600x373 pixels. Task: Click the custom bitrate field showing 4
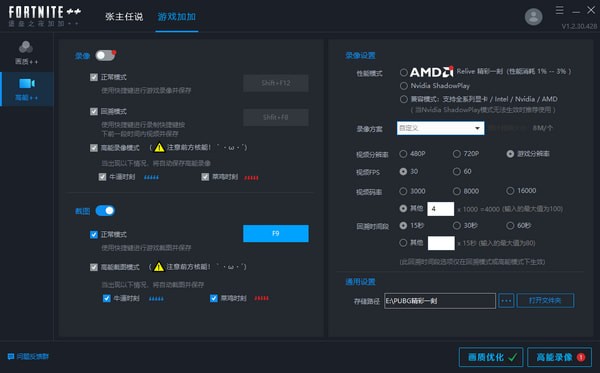click(x=440, y=209)
